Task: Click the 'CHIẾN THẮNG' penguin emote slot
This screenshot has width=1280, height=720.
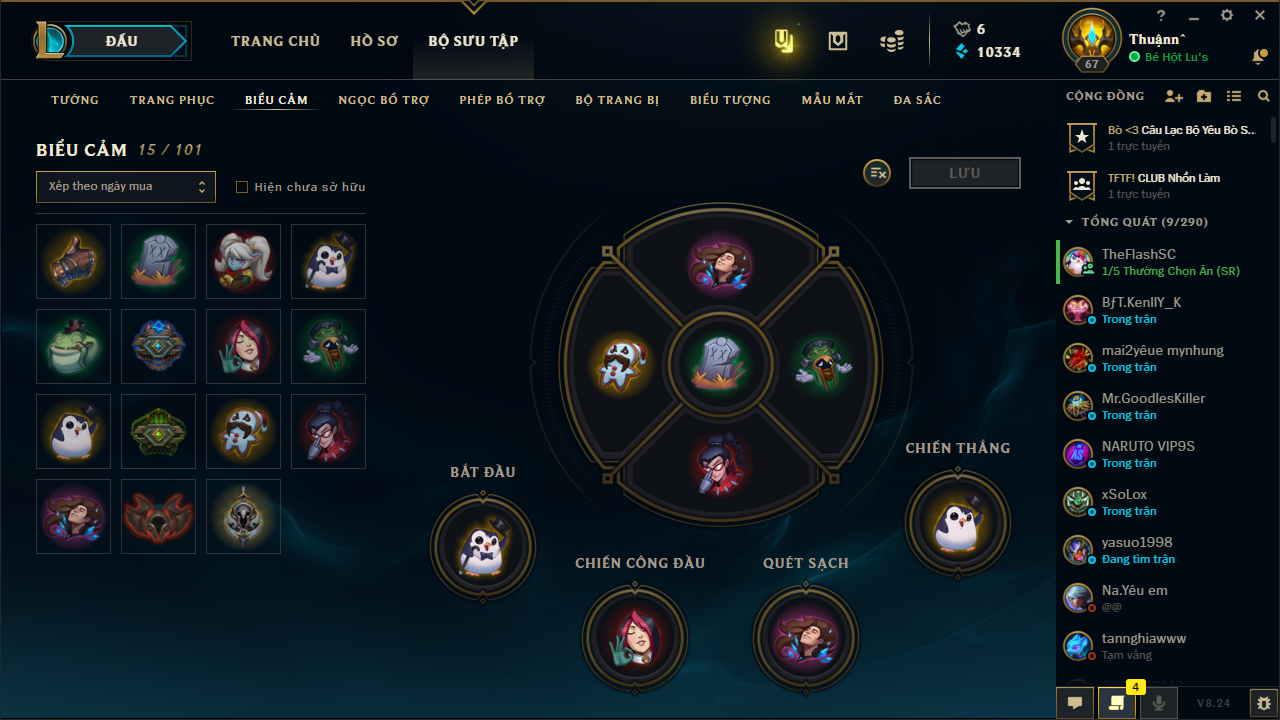Action: click(958, 523)
